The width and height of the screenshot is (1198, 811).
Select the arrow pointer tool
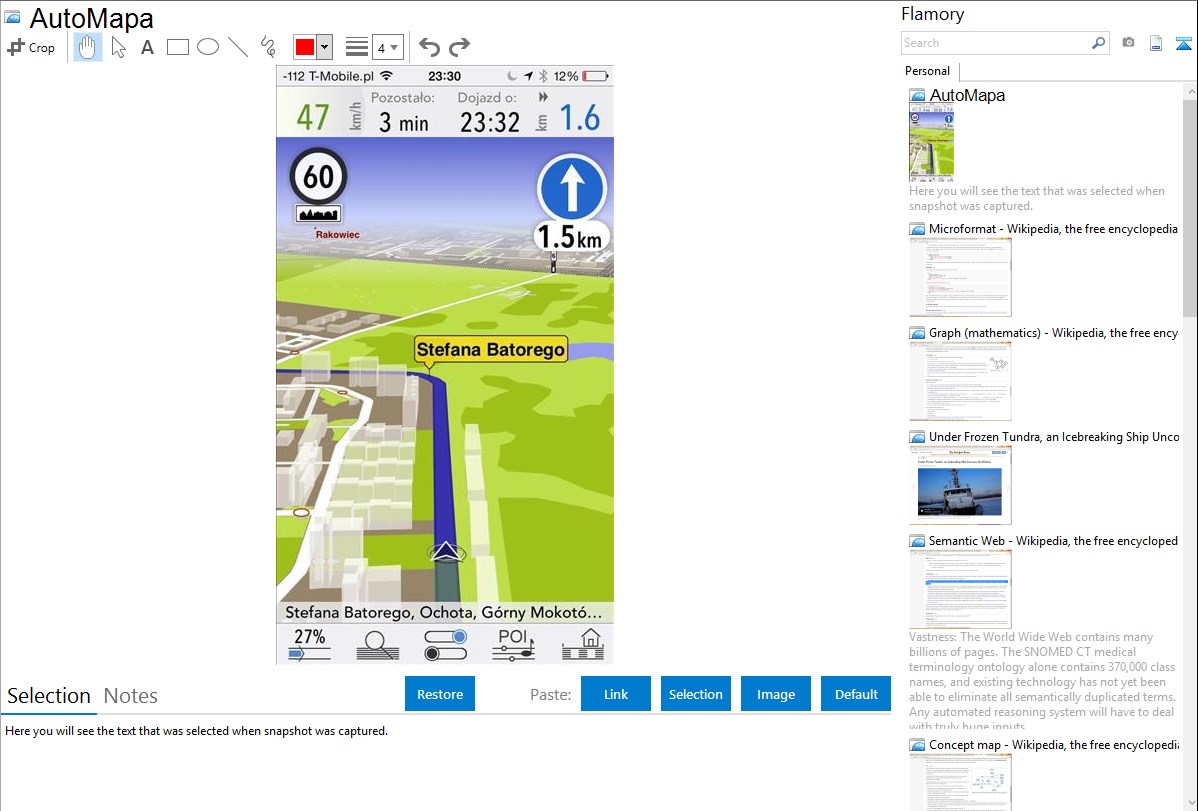coord(118,47)
